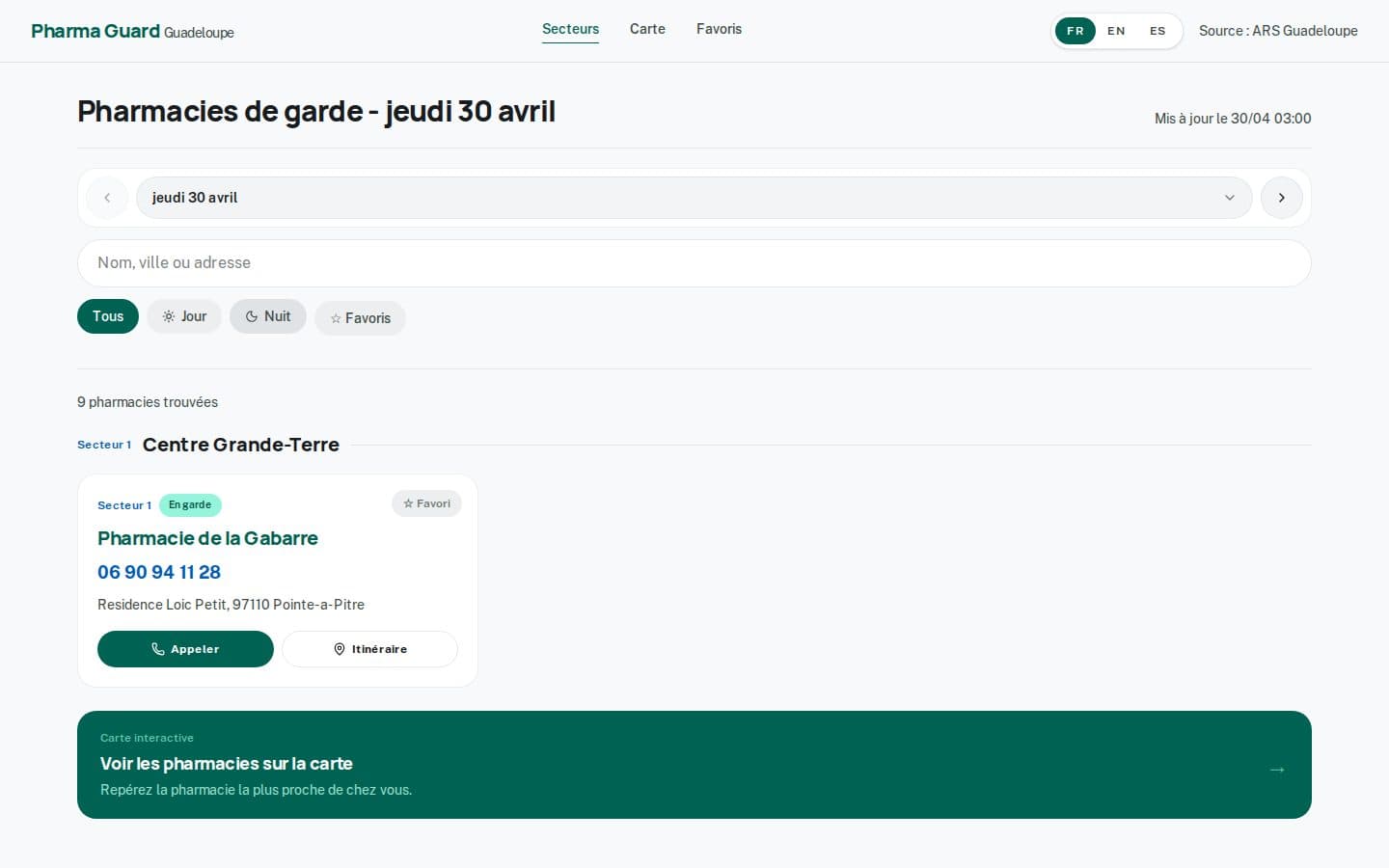Go to previous day arrow
The width and height of the screenshot is (1389, 868).
point(107,198)
